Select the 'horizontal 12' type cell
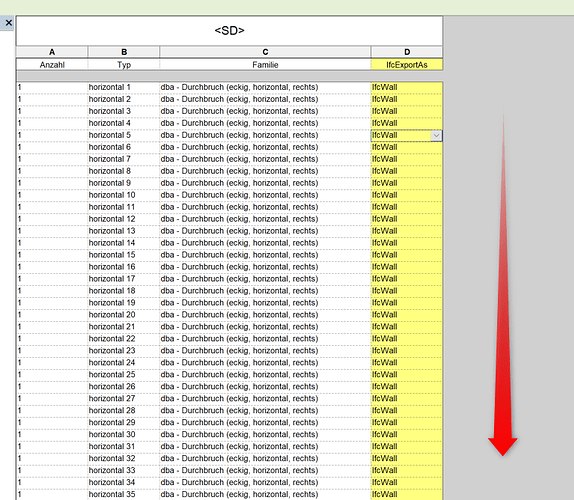This screenshot has width=574, height=500. pos(124,219)
